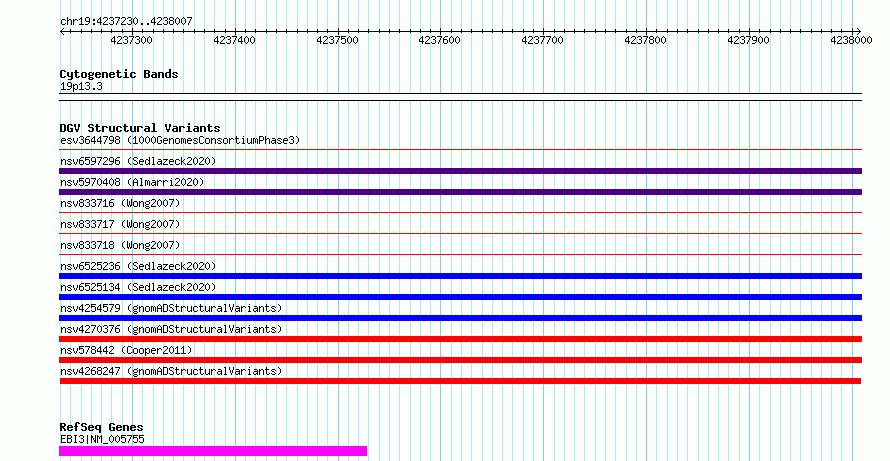Click the 4237700 ruler position label
Viewport: 890px width, 461px height.
tap(543, 40)
